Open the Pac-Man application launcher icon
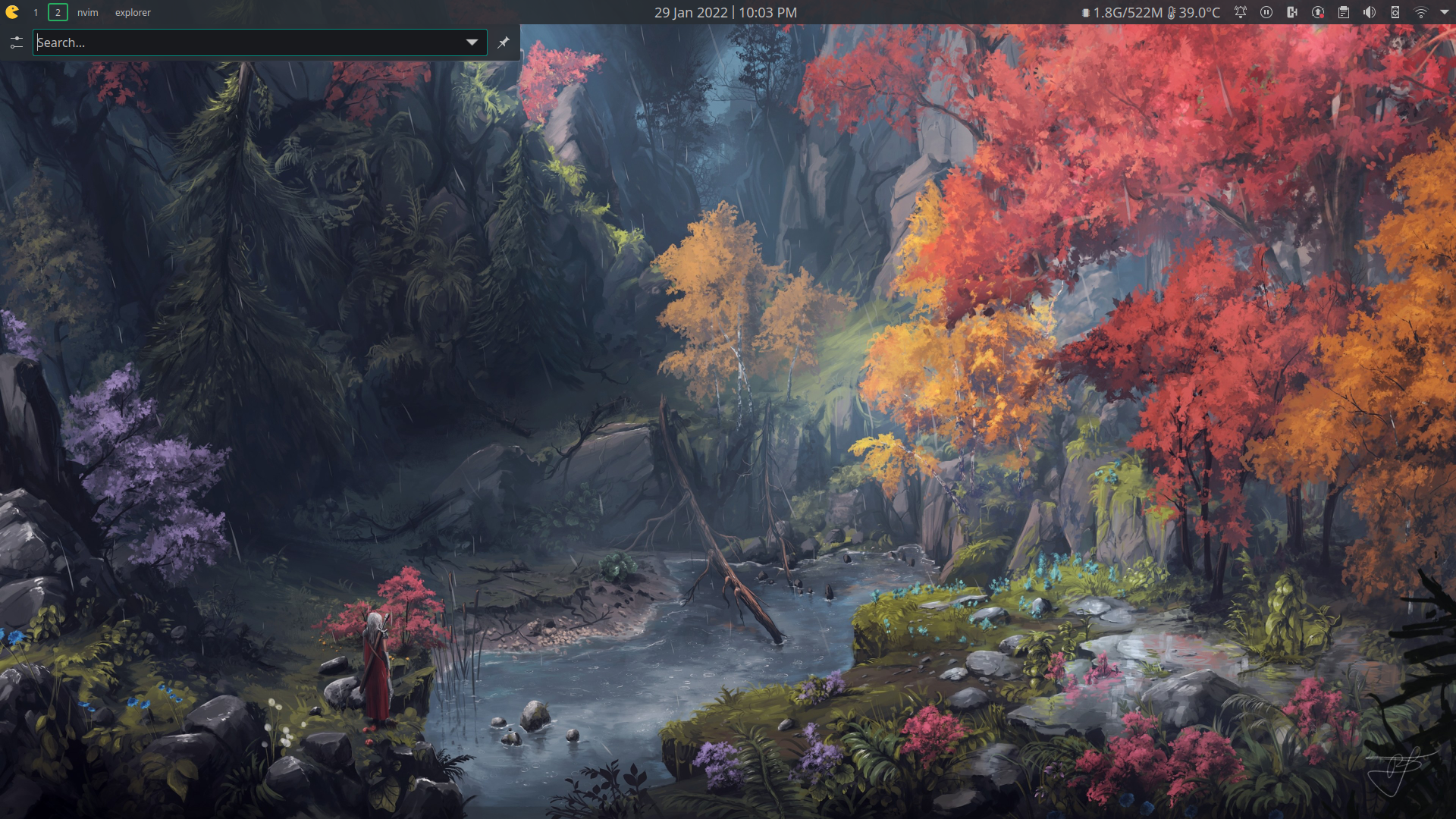The image size is (1456, 819). (x=12, y=12)
